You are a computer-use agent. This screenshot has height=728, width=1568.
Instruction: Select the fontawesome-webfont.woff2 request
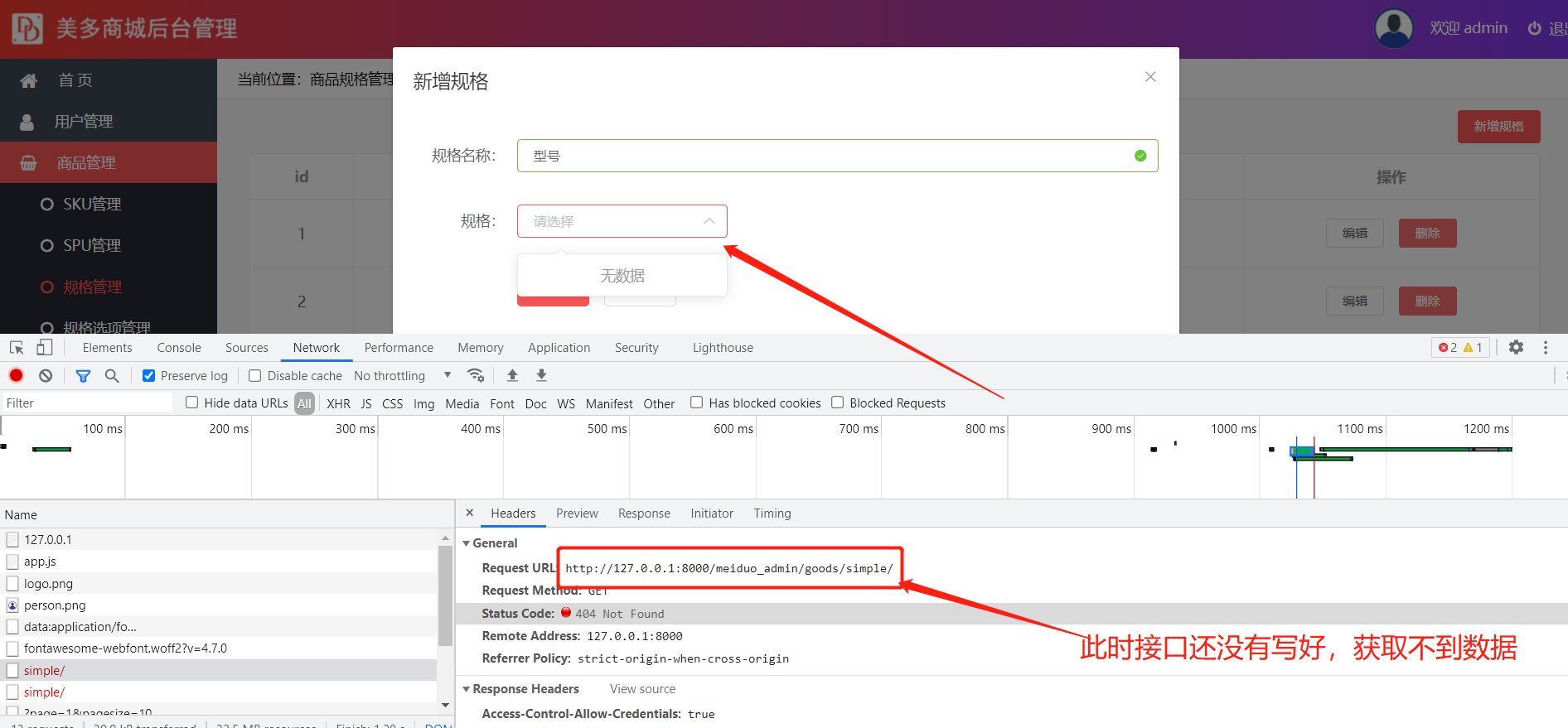click(x=219, y=648)
